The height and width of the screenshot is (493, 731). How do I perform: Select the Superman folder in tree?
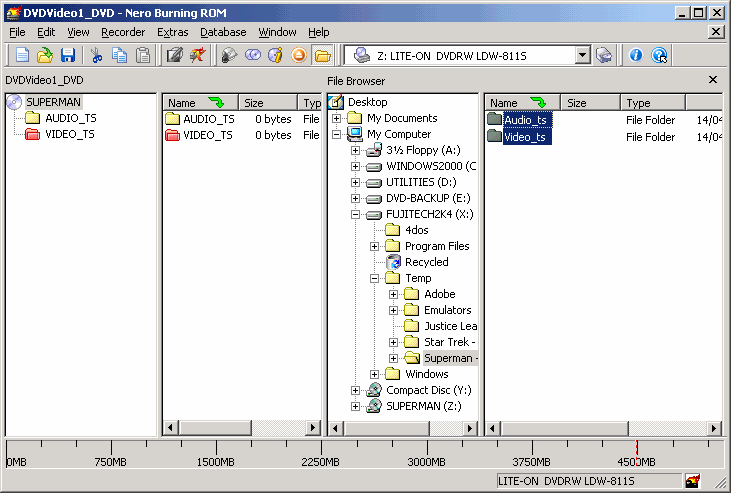[x=450, y=358]
